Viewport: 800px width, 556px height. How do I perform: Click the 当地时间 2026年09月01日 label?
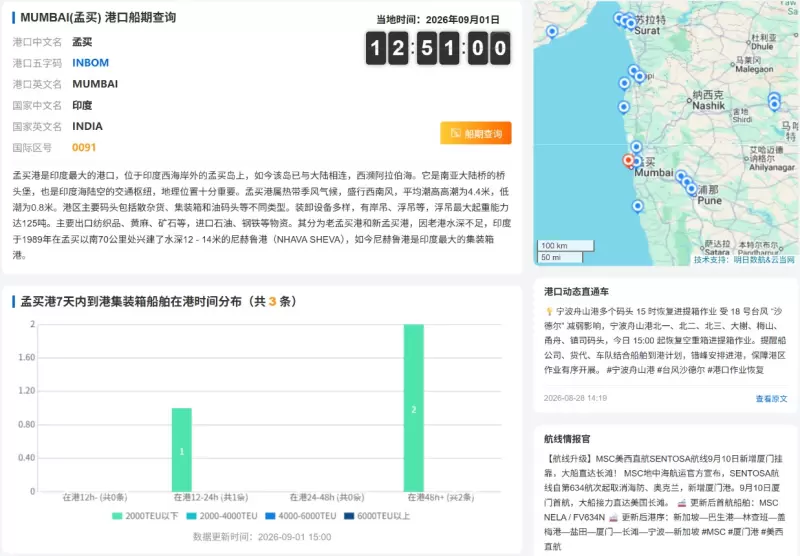point(438,20)
